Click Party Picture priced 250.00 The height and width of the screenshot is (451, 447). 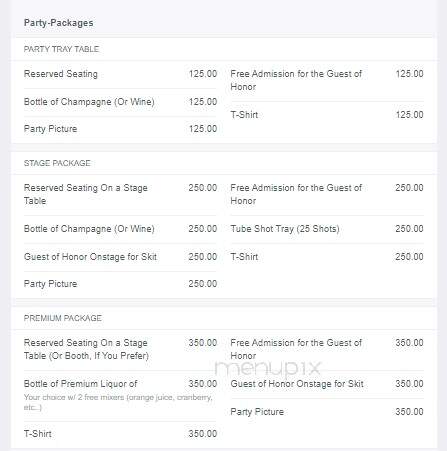(120, 284)
